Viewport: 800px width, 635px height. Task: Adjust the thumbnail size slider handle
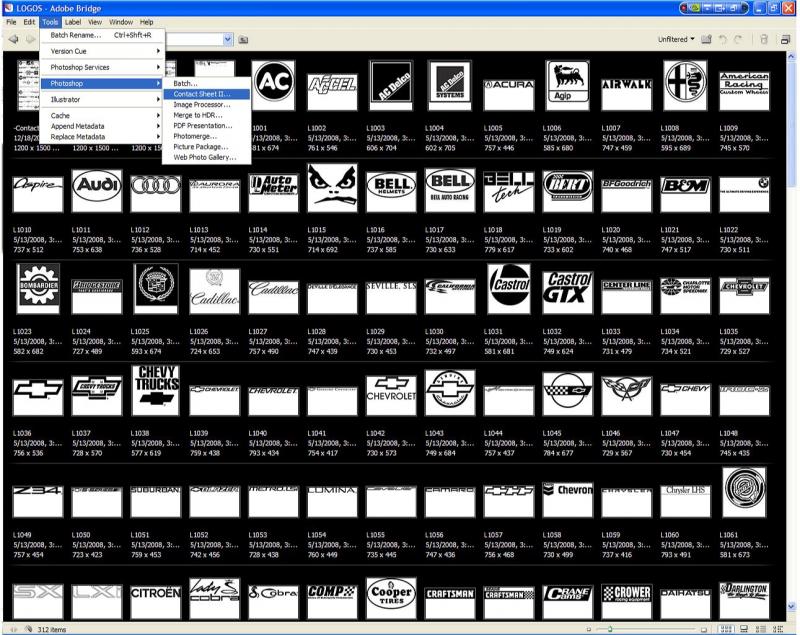610,629
